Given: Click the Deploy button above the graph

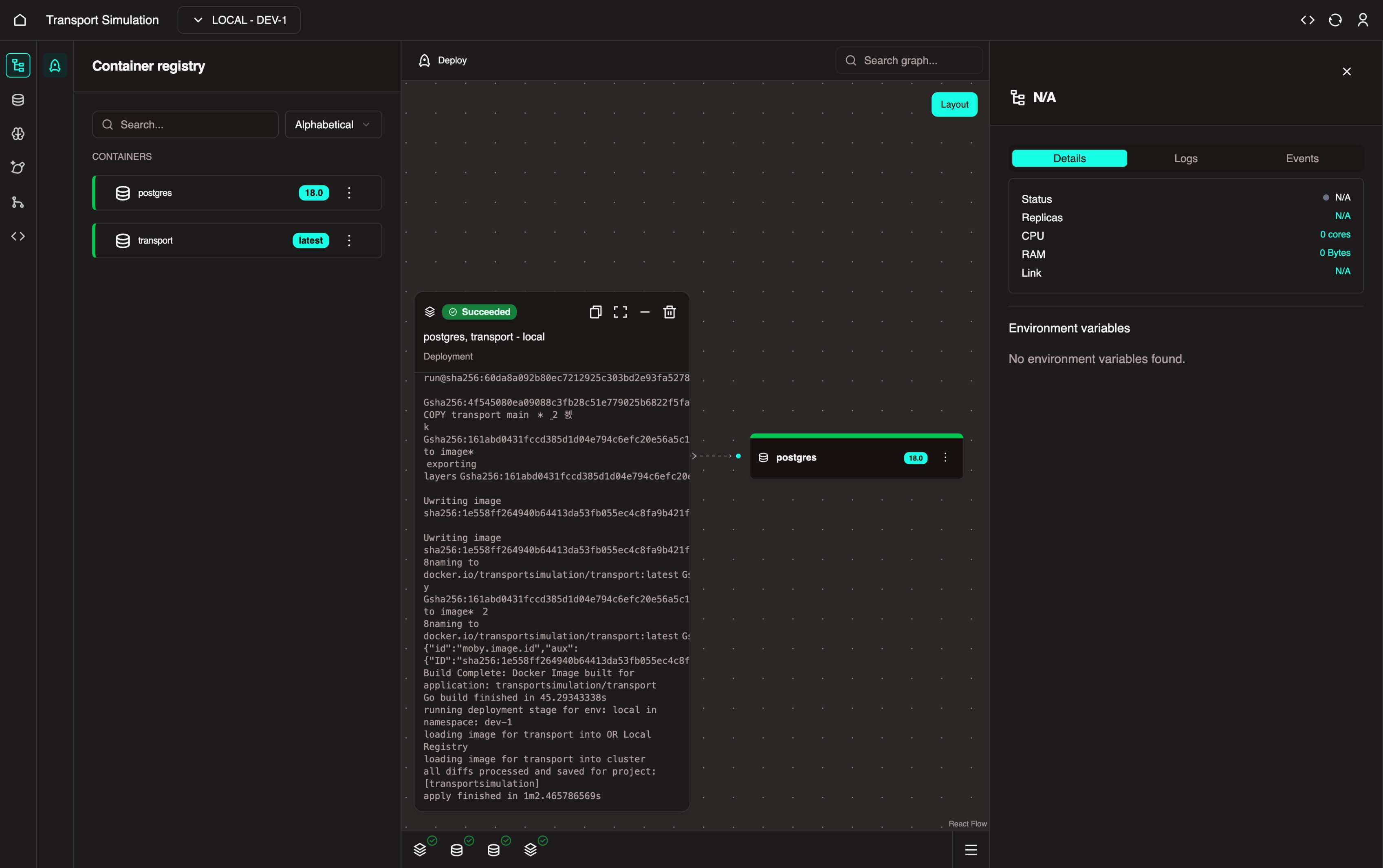Looking at the screenshot, I should 443,60.
